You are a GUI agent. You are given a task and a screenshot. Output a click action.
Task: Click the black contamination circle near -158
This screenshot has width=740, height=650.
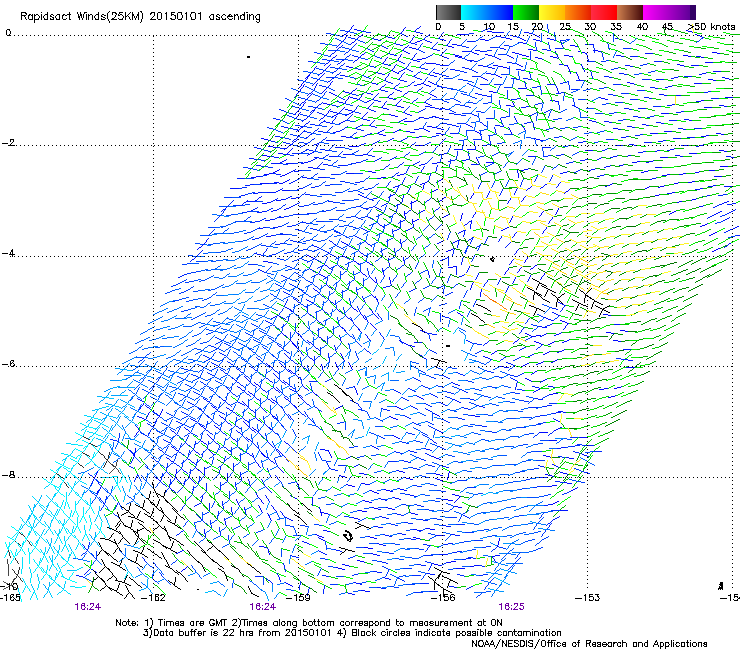point(348,536)
